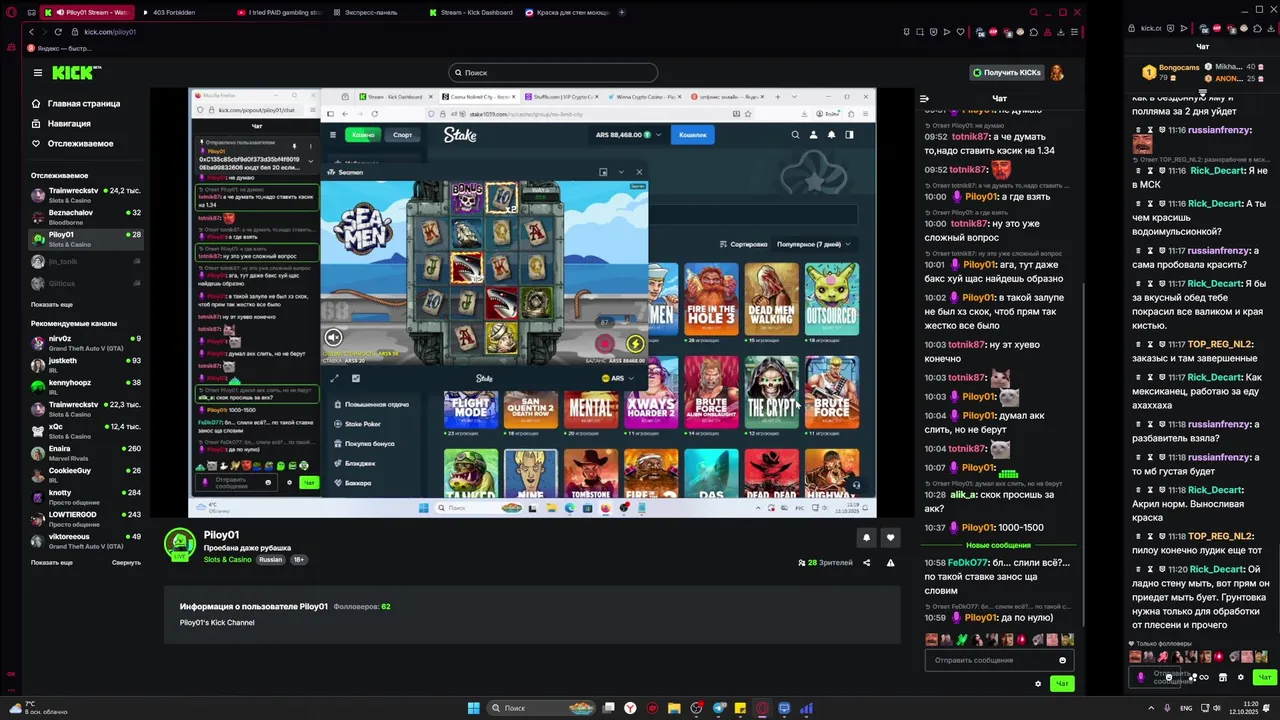This screenshot has width=1280, height=720.
Task: Open the Yandex bookmark in bookmarks bar
Action: (60, 48)
